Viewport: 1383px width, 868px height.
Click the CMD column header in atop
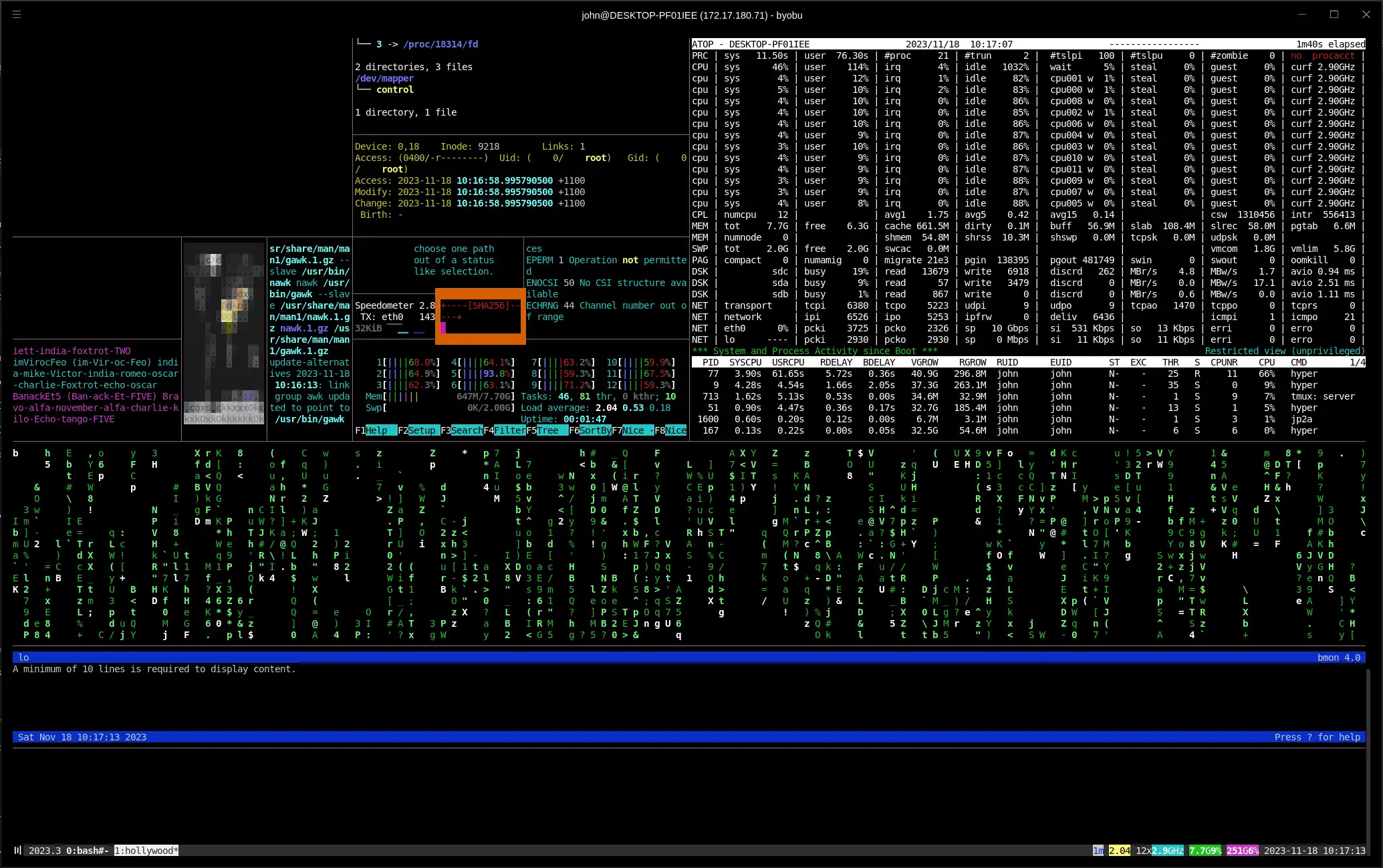[x=1299, y=362]
